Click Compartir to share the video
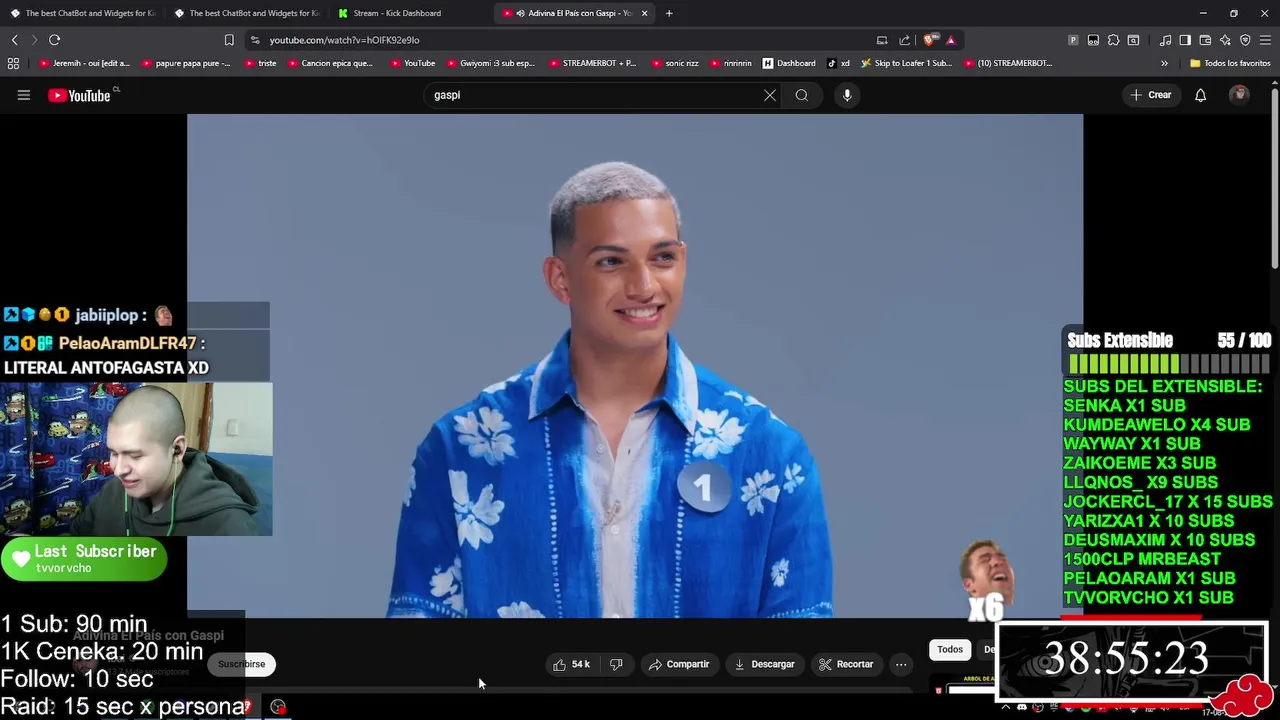 [x=679, y=664]
